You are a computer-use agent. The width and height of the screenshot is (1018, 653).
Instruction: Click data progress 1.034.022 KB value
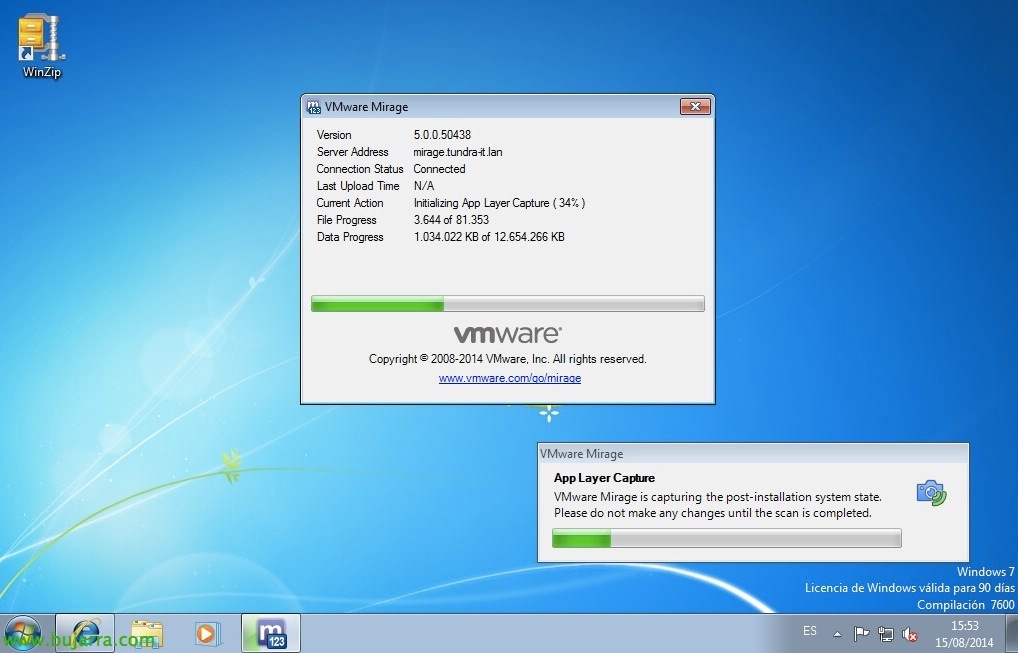click(489, 237)
